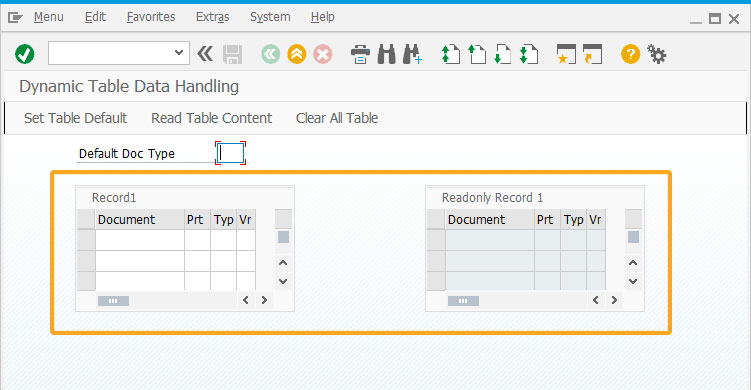Click Readonly Record 1 scroll down arrow
751x390 pixels.
click(633, 281)
